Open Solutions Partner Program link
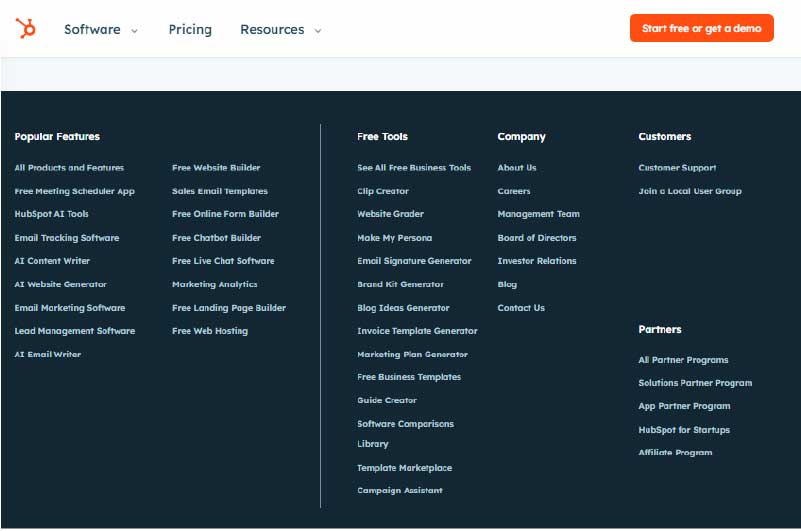The width and height of the screenshot is (801, 531). pos(695,383)
